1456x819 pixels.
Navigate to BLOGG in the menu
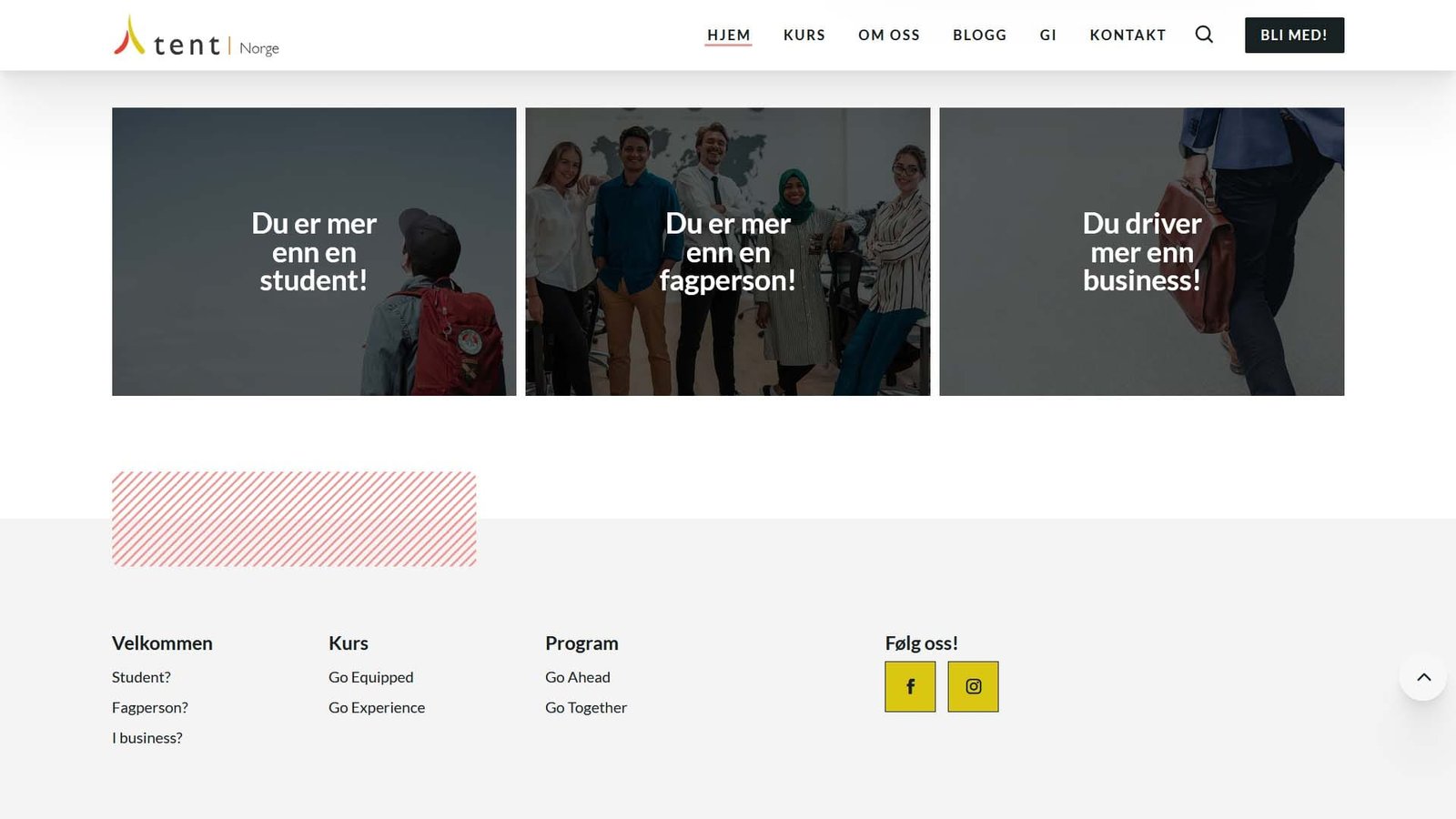980,35
